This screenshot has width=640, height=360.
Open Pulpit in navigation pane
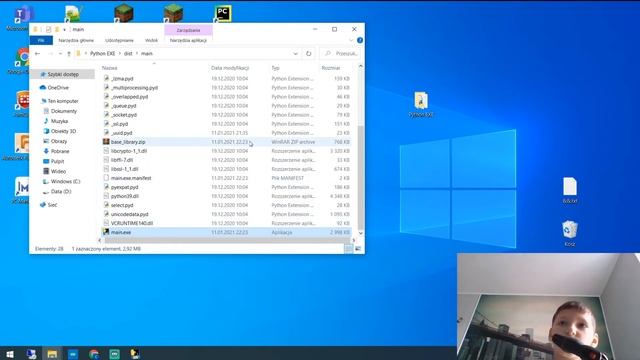[57, 161]
